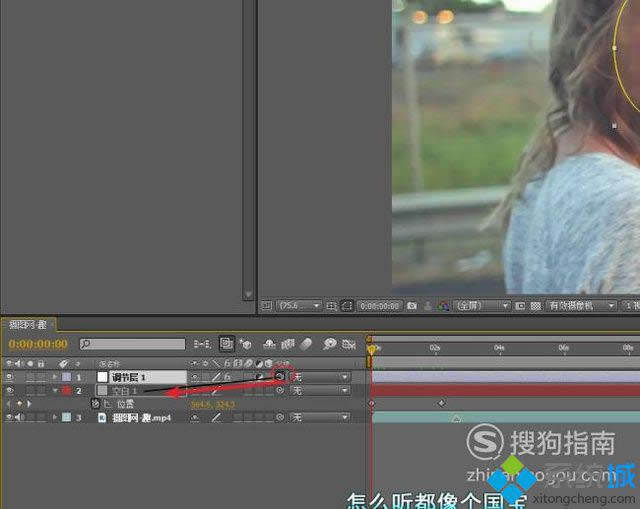Enable frame blending for the composition

pyautogui.click(x=287, y=344)
